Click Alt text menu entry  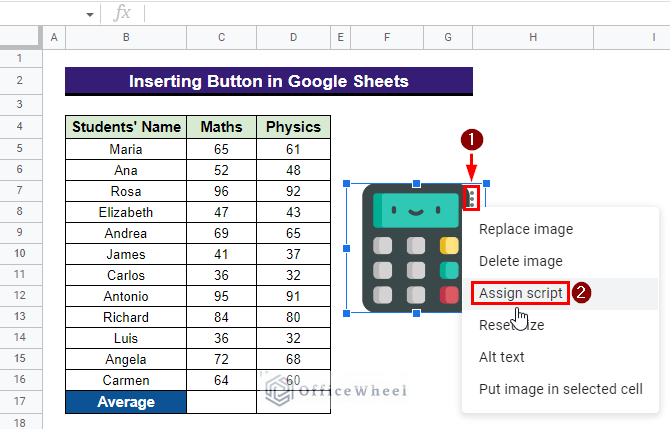(x=502, y=357)
